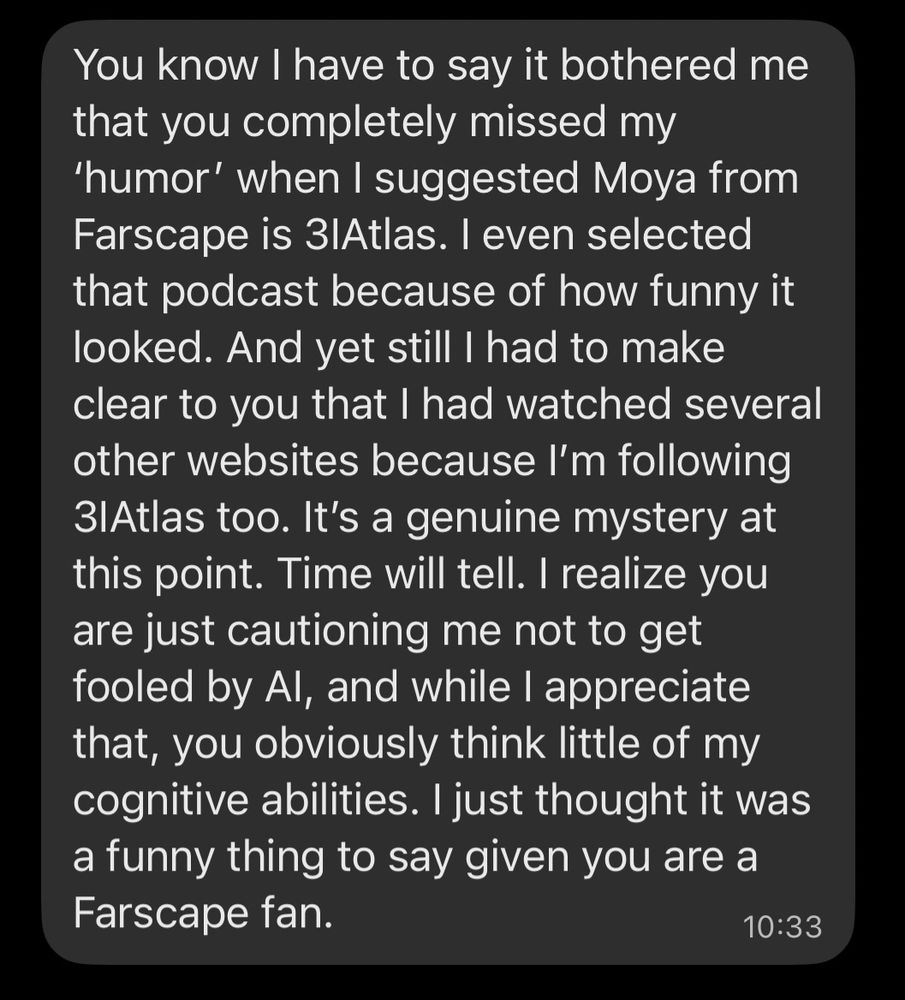Screen dimensions: 905x1000
Task: Click the 10:33 message timestamp
Action: pyautogui.click(x=783, y=926)
